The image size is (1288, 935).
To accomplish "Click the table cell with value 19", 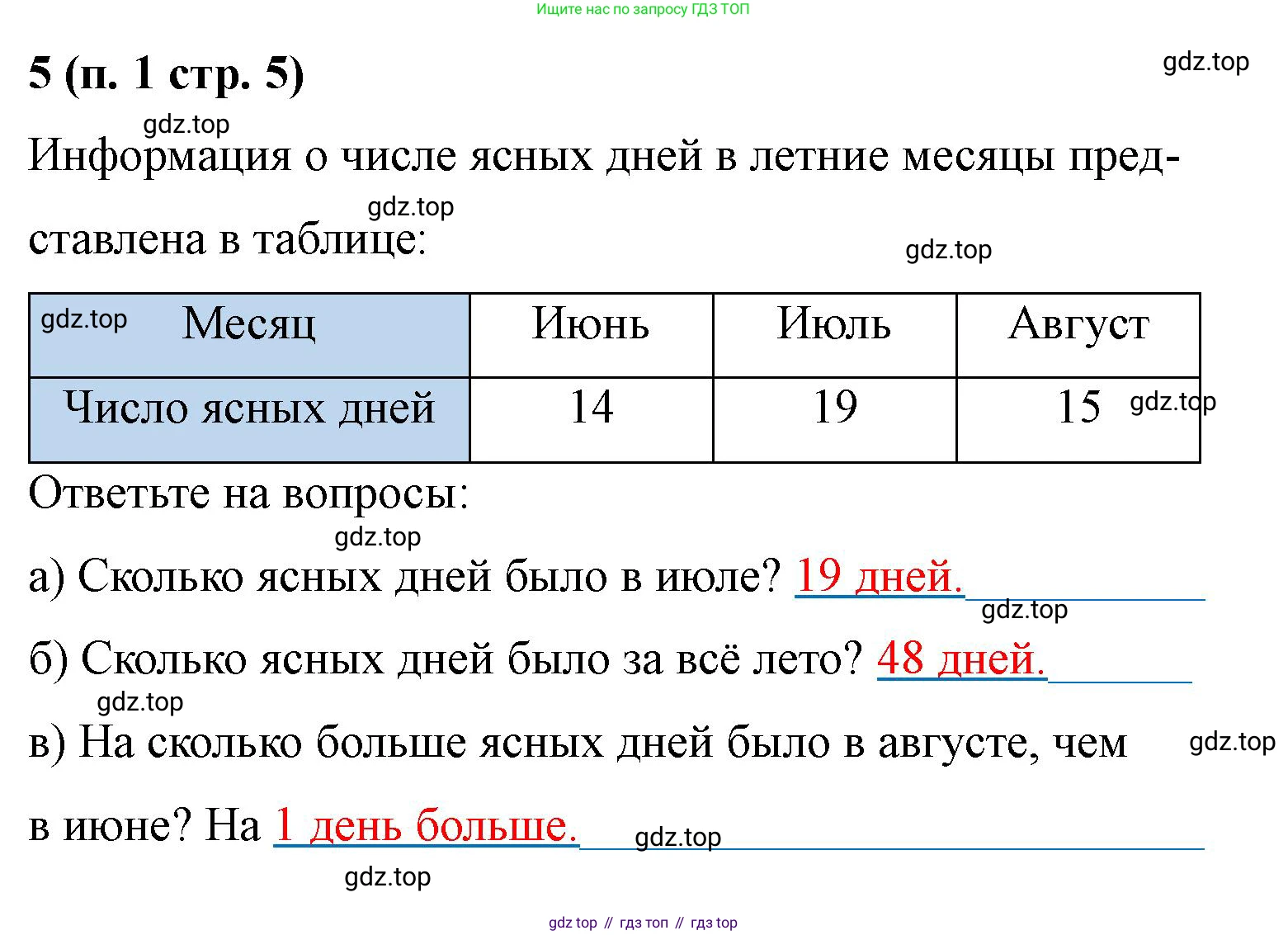I will (x=835, y=408).
